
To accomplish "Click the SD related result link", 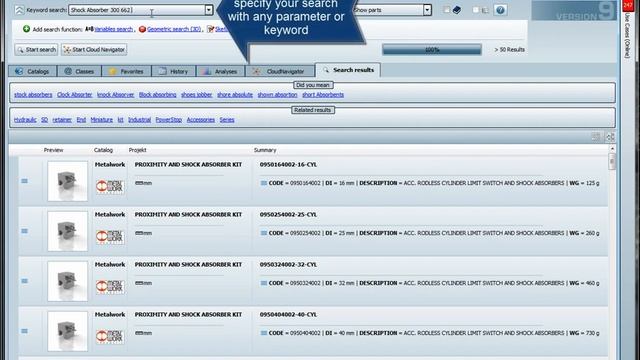I will tap(44, 120).
